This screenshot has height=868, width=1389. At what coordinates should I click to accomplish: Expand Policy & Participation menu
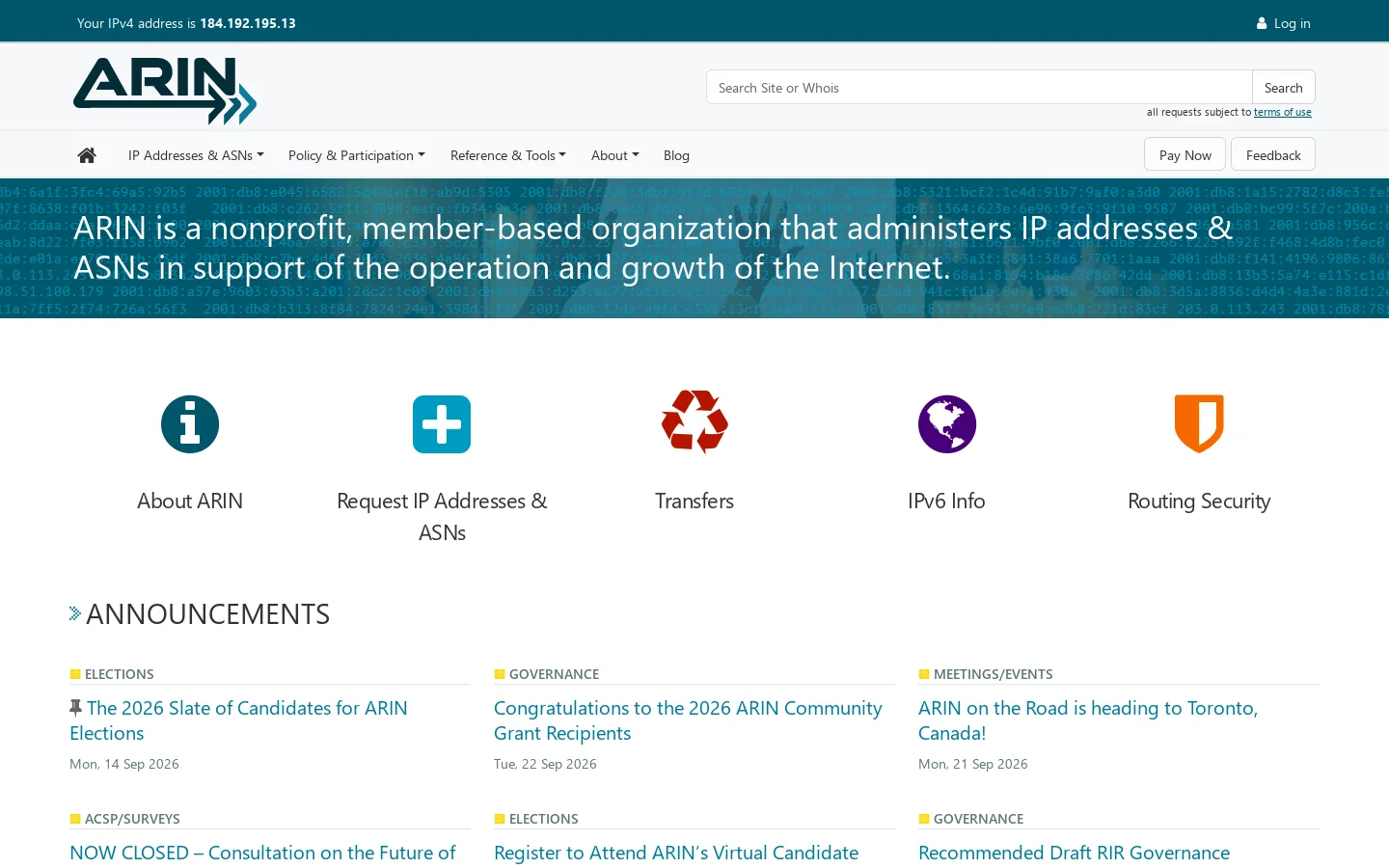coord(357,155)
